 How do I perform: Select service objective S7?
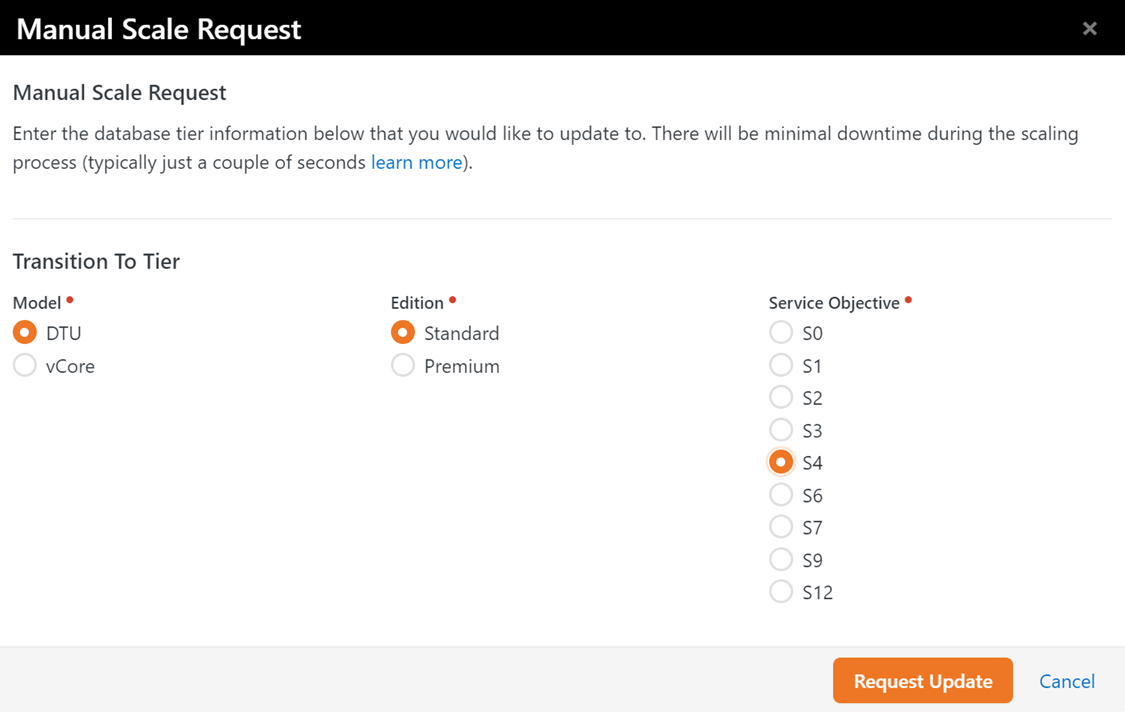point(781,527)
